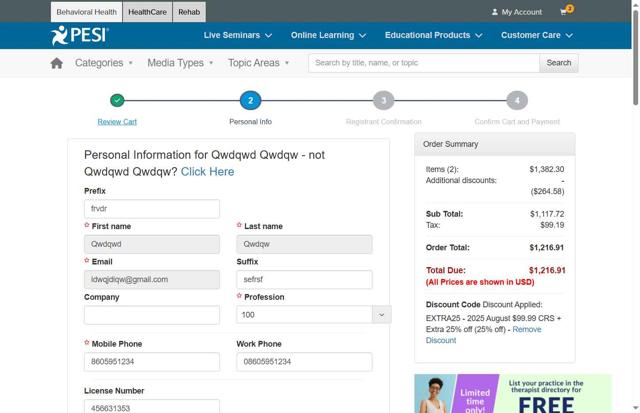The width and height of the screenshot is (640, 413).
Task: Click the home icon in navigation bar
Action: click(x=57, y=63)
